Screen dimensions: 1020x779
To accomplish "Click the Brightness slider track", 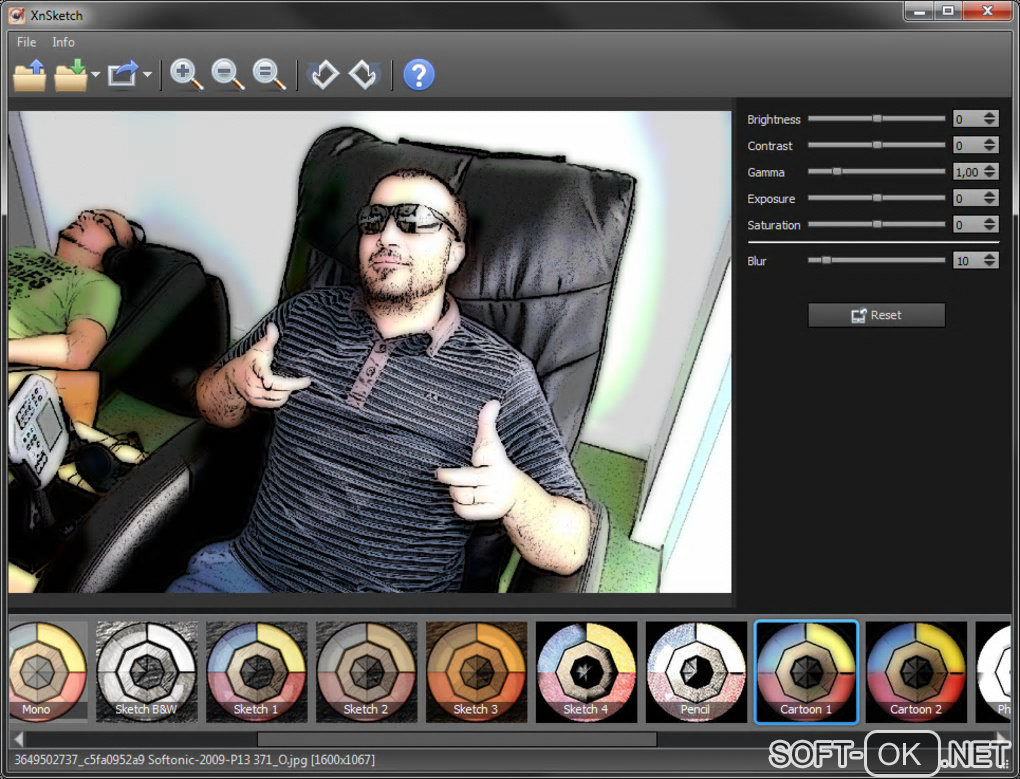I will tap(876, 119).
